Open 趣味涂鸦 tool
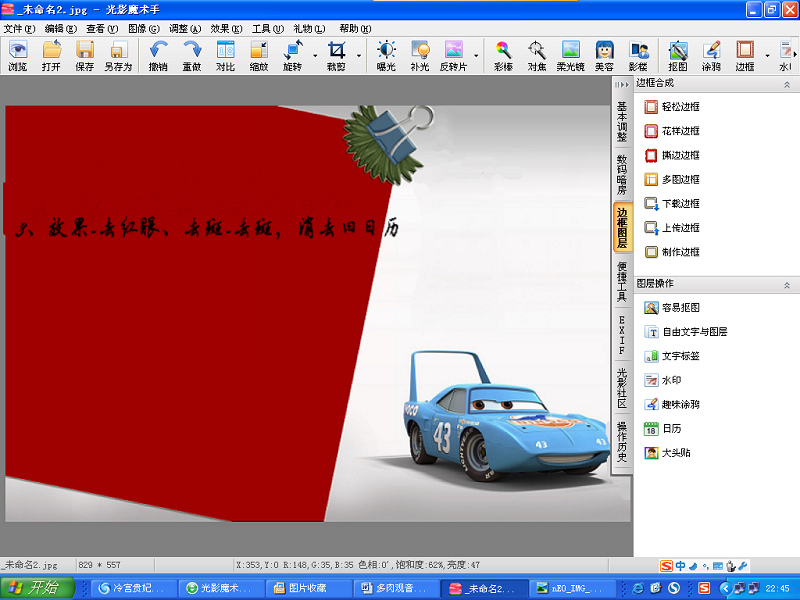Screen dimensions: 800x600 coord(672,405)
